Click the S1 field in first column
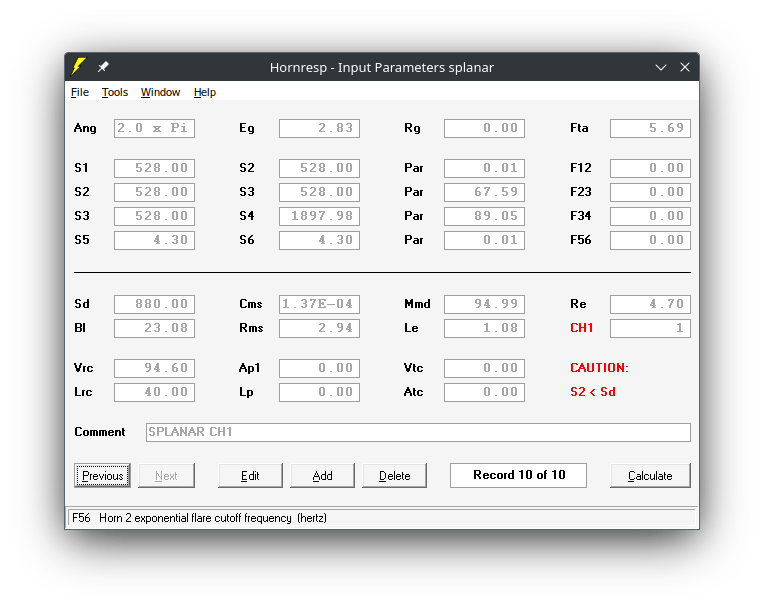 tap(154, 168)
